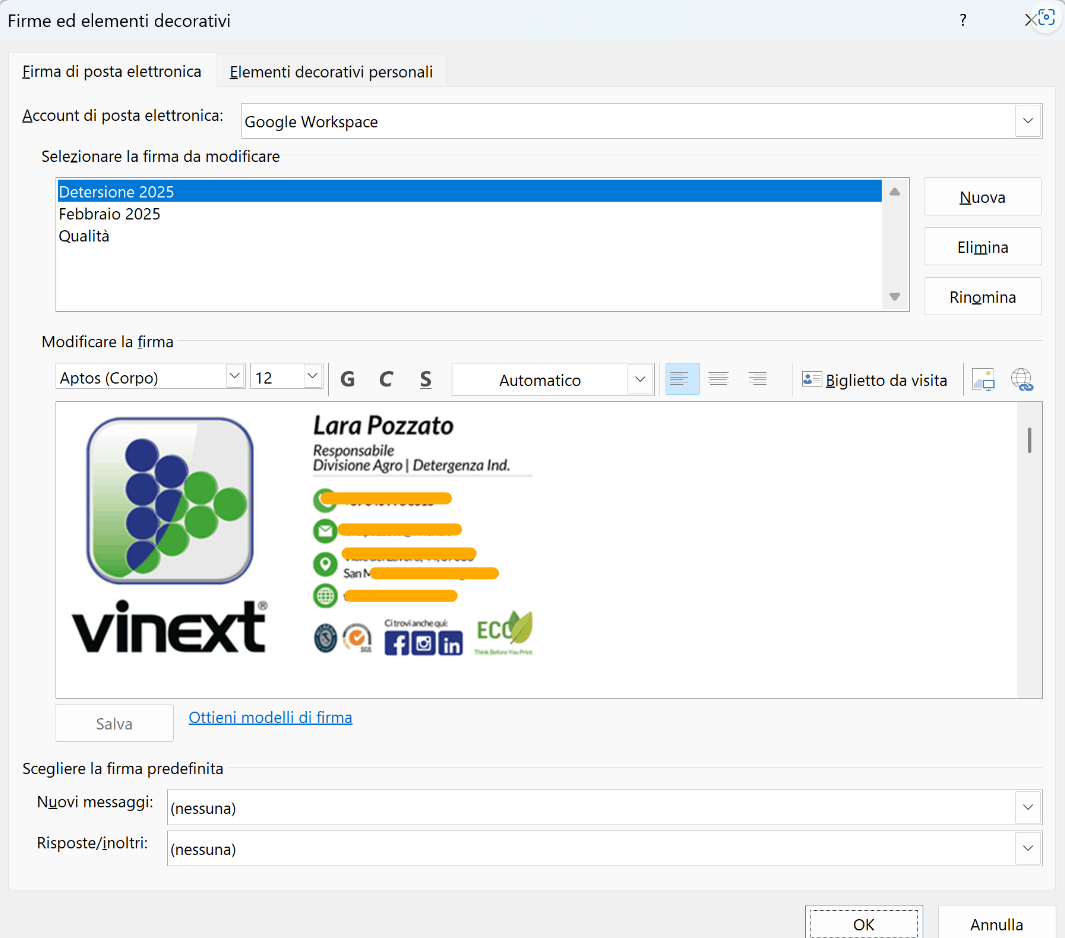The image size is (1065, 938).
Task: Insert a picture into signature
Action: tap(983, 379)
